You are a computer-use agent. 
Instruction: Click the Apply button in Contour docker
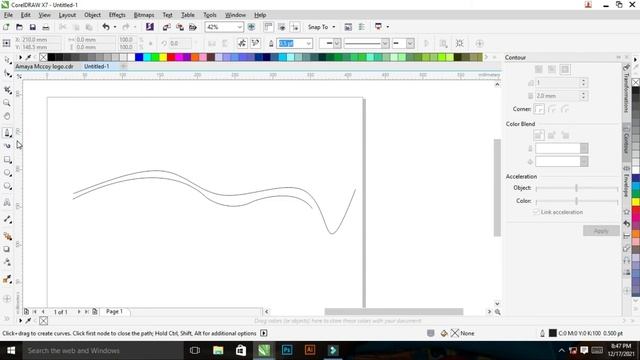click(601, 231)
